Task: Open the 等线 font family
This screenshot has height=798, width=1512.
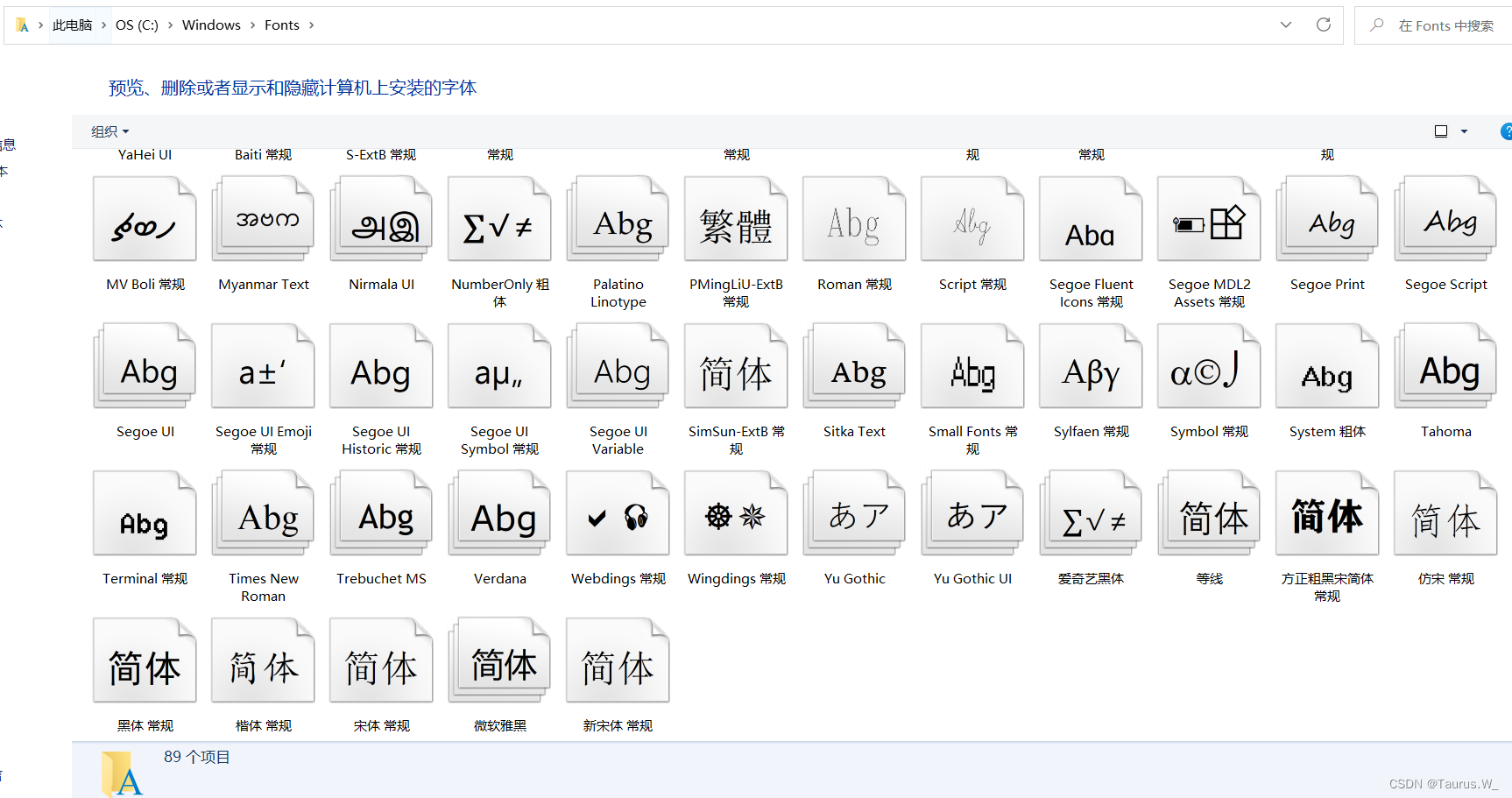Action: pyautogui.click(x=1209, y=513)
